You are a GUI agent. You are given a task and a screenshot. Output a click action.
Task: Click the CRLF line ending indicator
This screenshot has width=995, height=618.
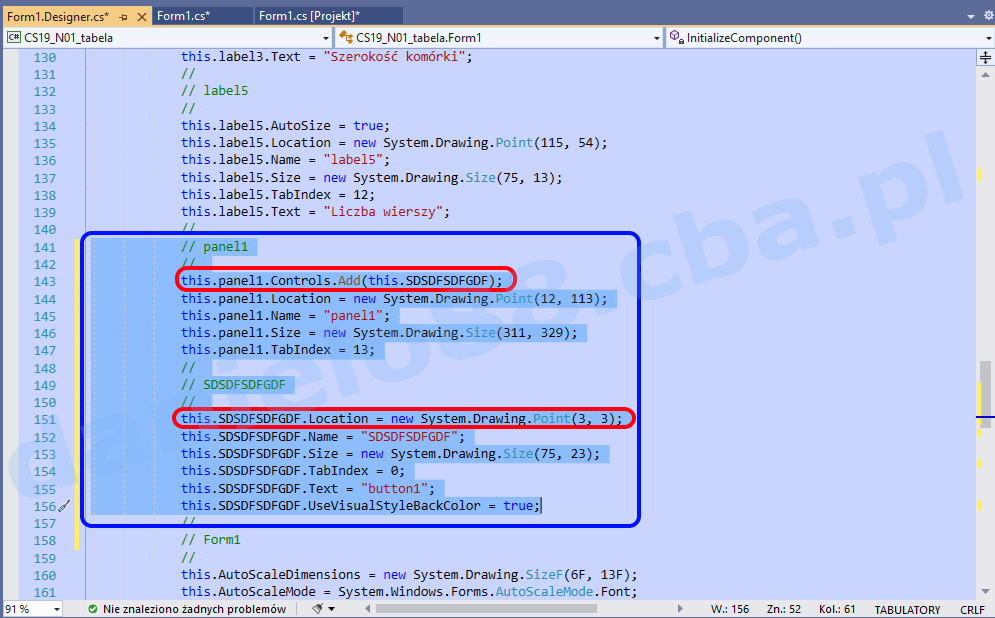[972, 609]
